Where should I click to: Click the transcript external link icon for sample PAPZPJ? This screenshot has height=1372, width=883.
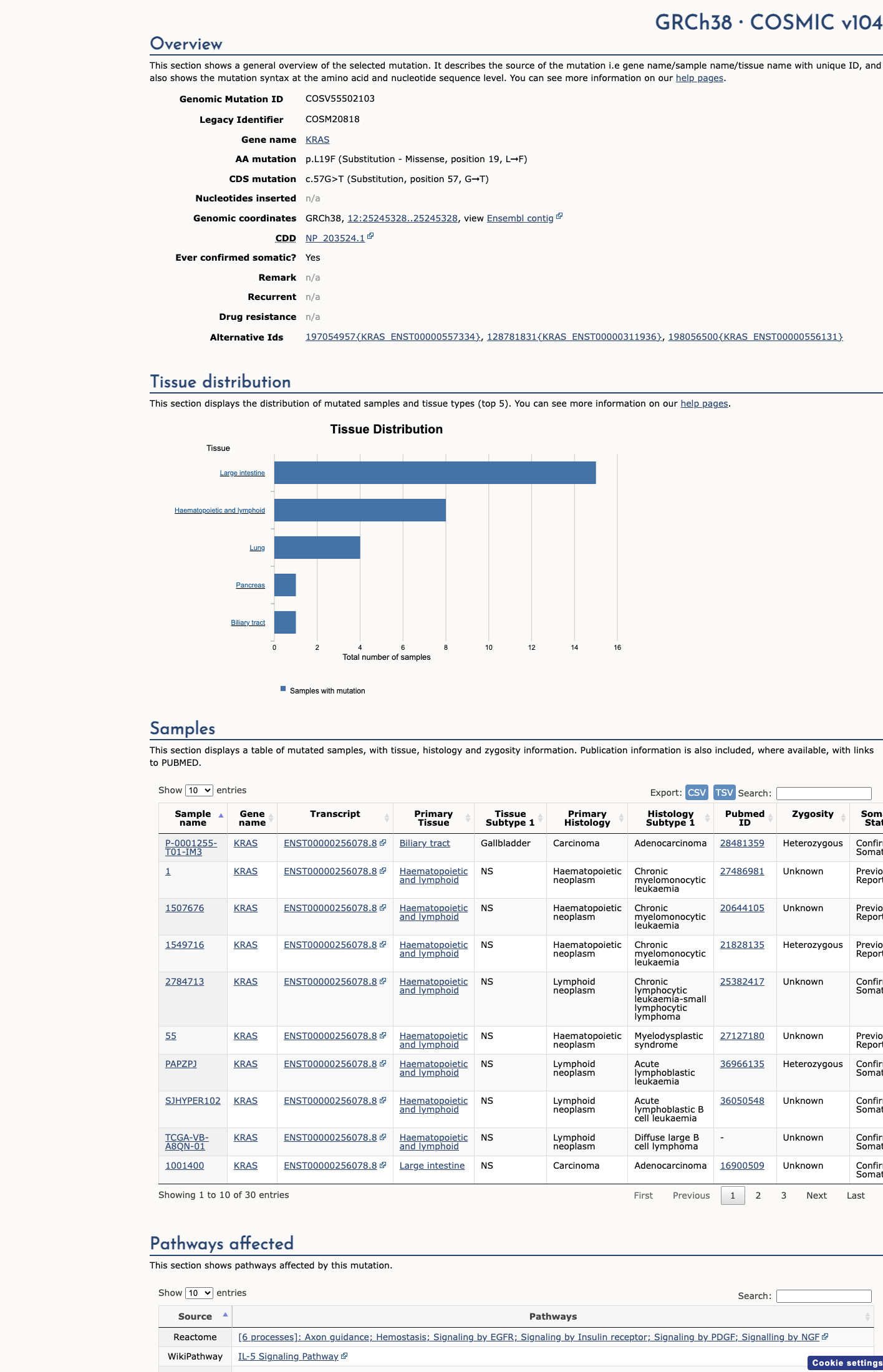[383, 1063]
